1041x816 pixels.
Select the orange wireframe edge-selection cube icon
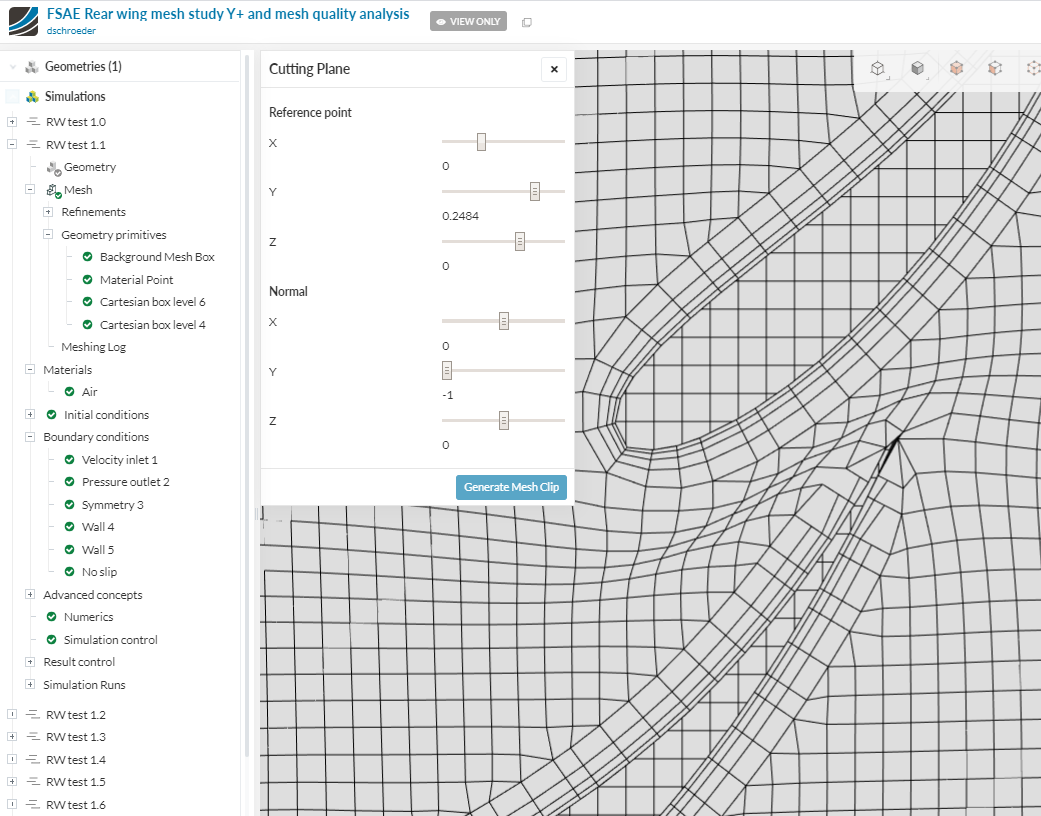[1034, 68]
